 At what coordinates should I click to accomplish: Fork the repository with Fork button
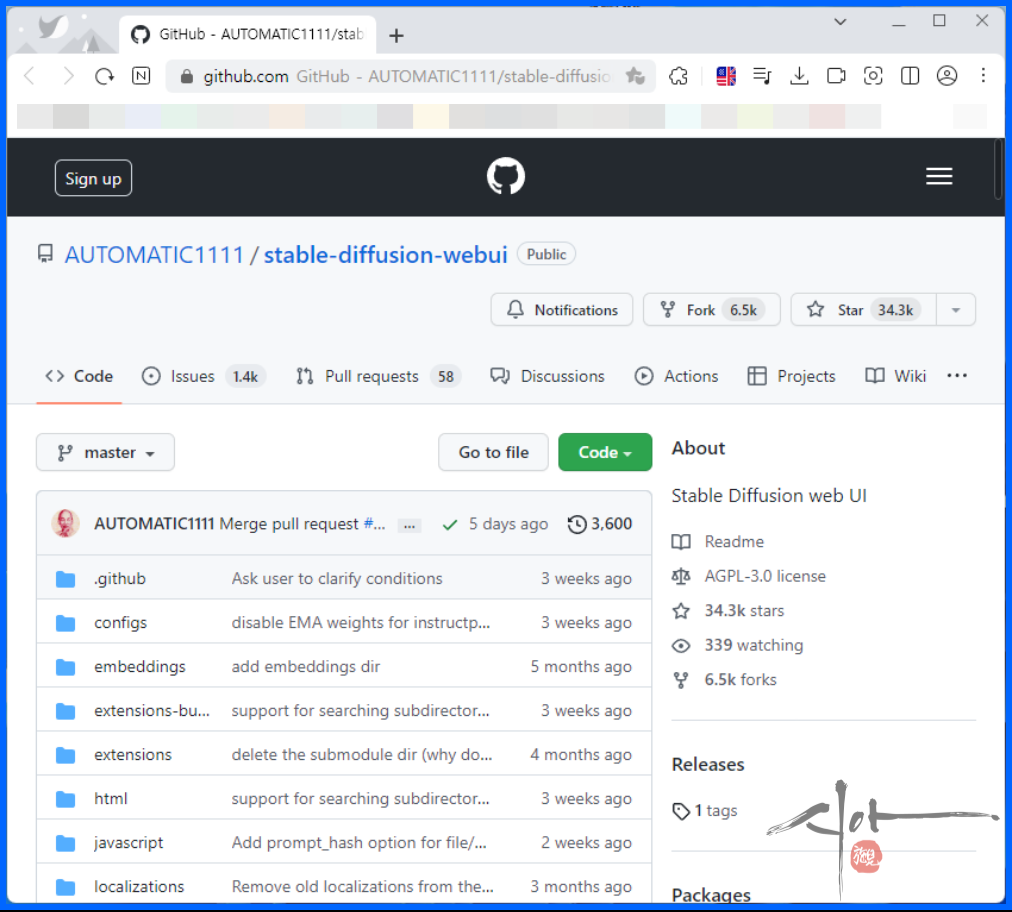711,310
